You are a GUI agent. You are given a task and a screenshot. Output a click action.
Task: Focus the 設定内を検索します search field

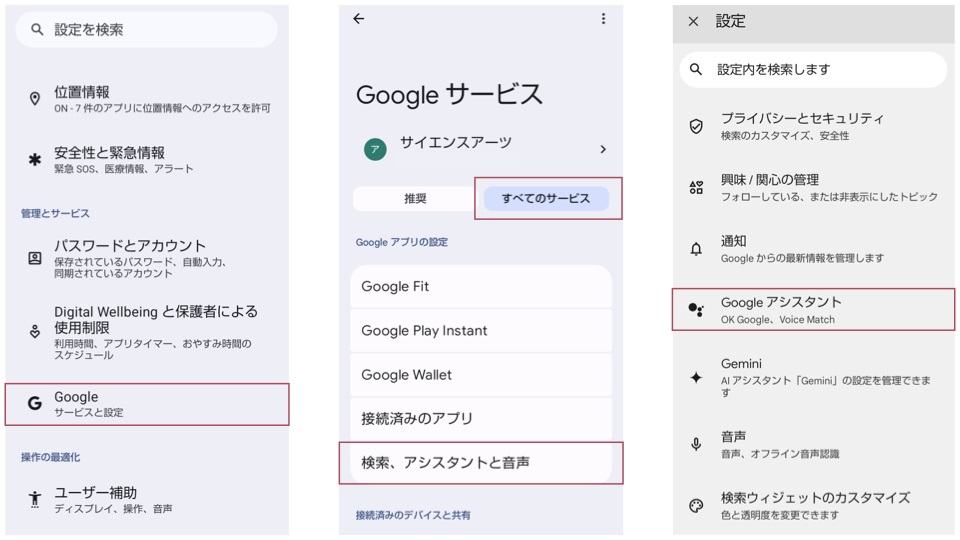point(813,69)
